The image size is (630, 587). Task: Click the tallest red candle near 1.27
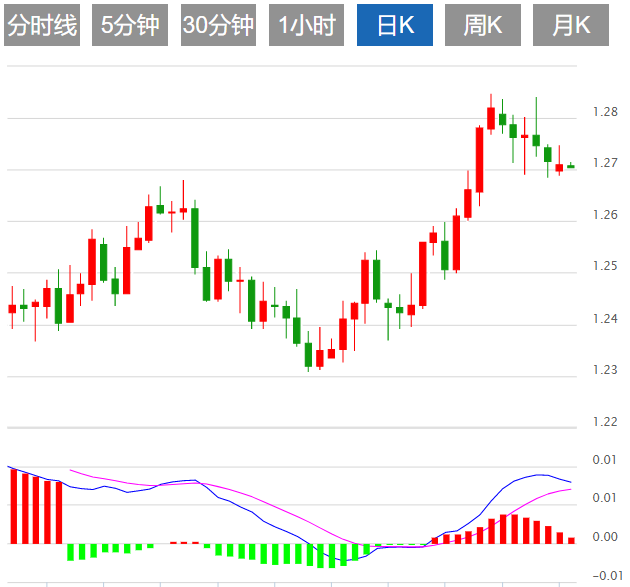tap(479, 160)
